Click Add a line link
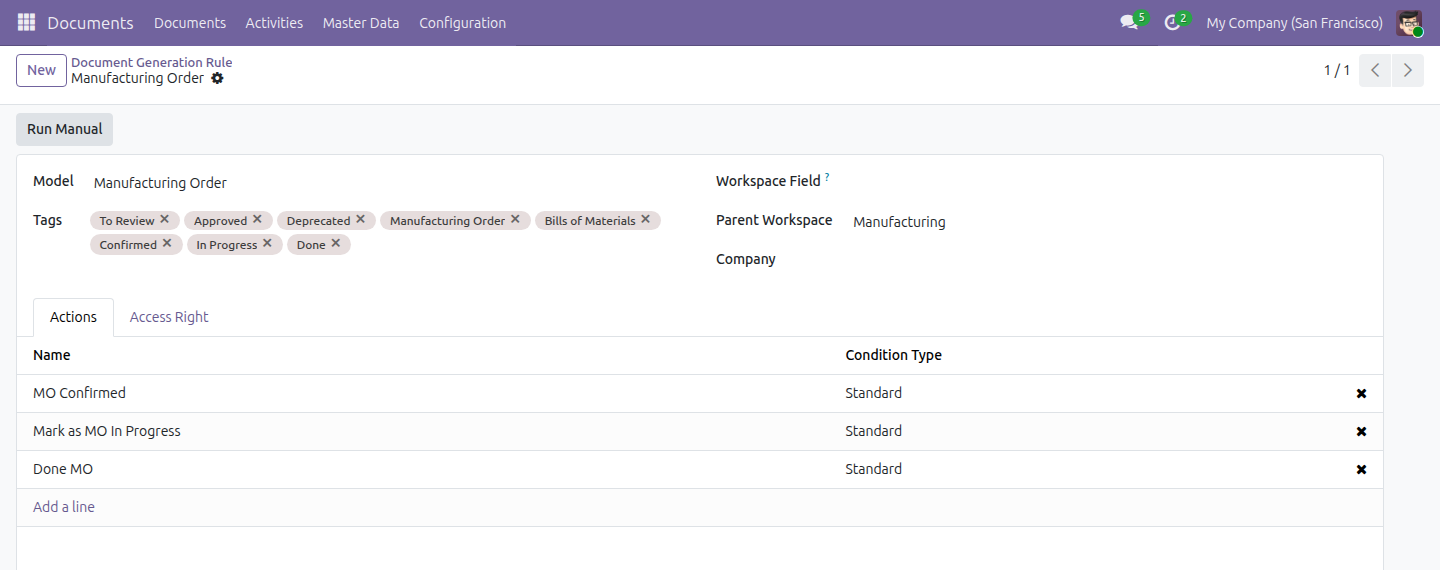This screenshot has width=1440, height=570. [64, 507]
